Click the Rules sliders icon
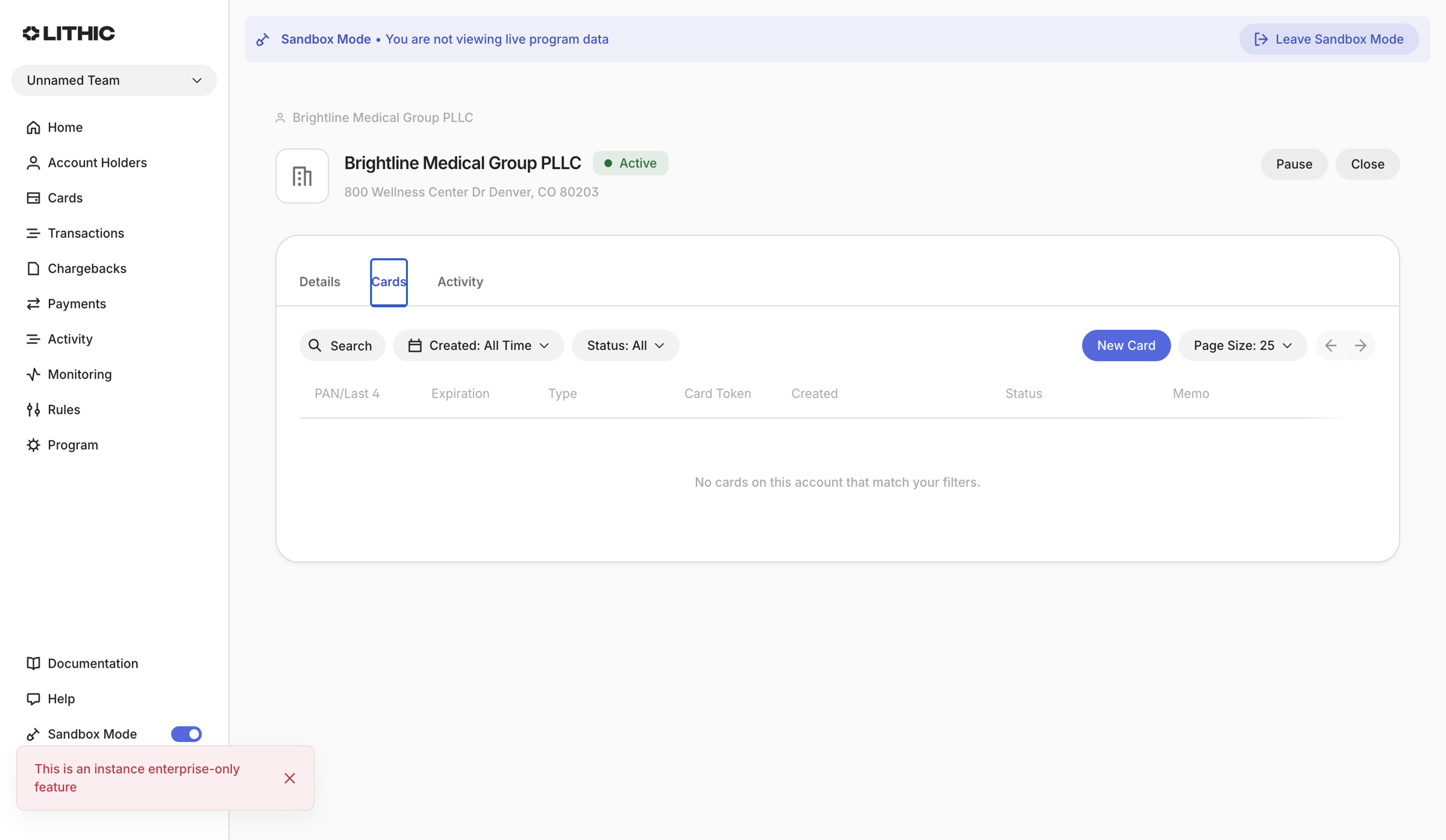The image size is (1446, 840). 33,409
